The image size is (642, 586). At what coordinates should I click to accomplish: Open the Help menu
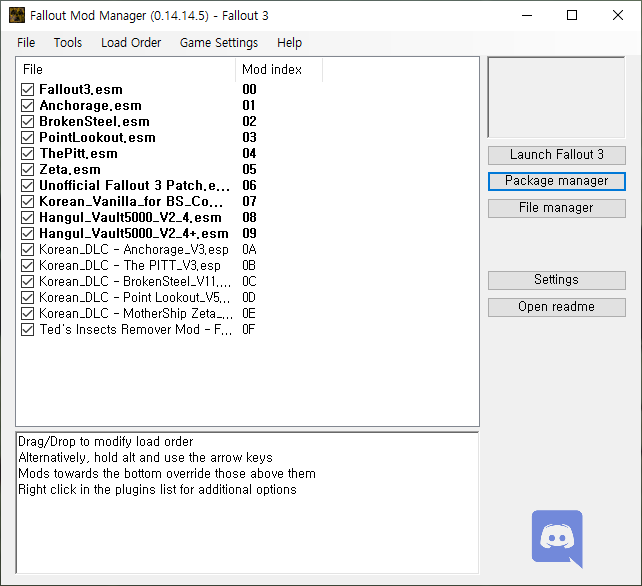click(289, 43)
